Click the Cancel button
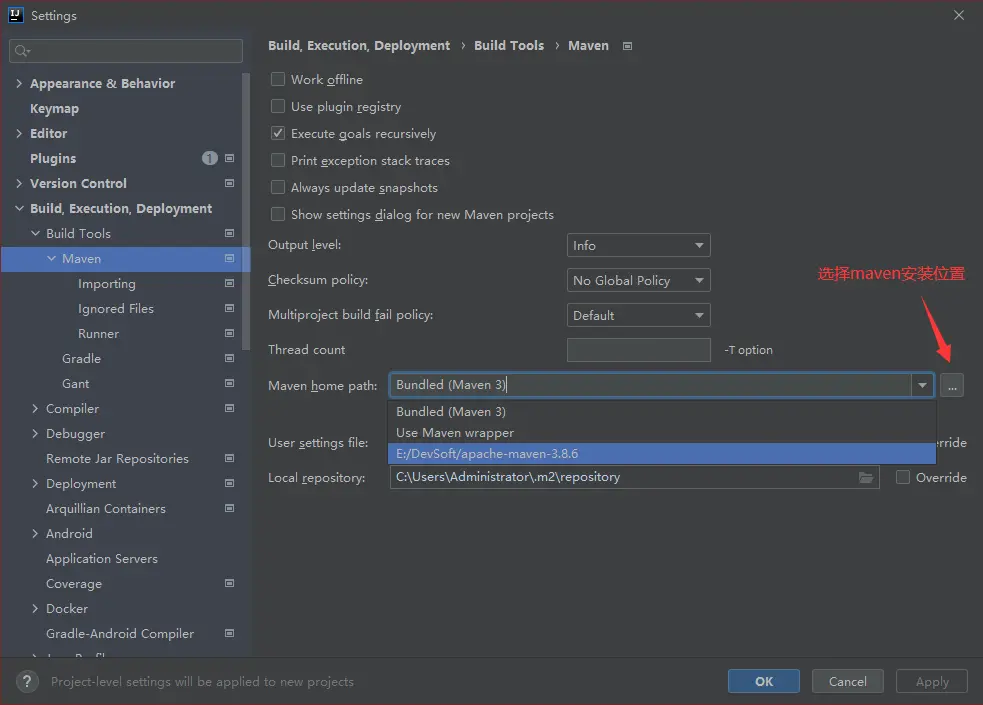 coord(847,681)
